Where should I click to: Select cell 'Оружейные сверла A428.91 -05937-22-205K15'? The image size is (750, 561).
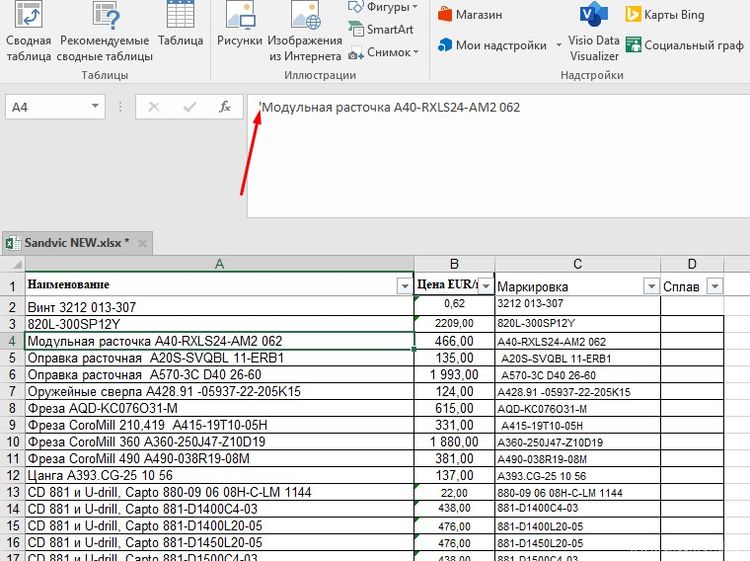[x=220, y=391]
